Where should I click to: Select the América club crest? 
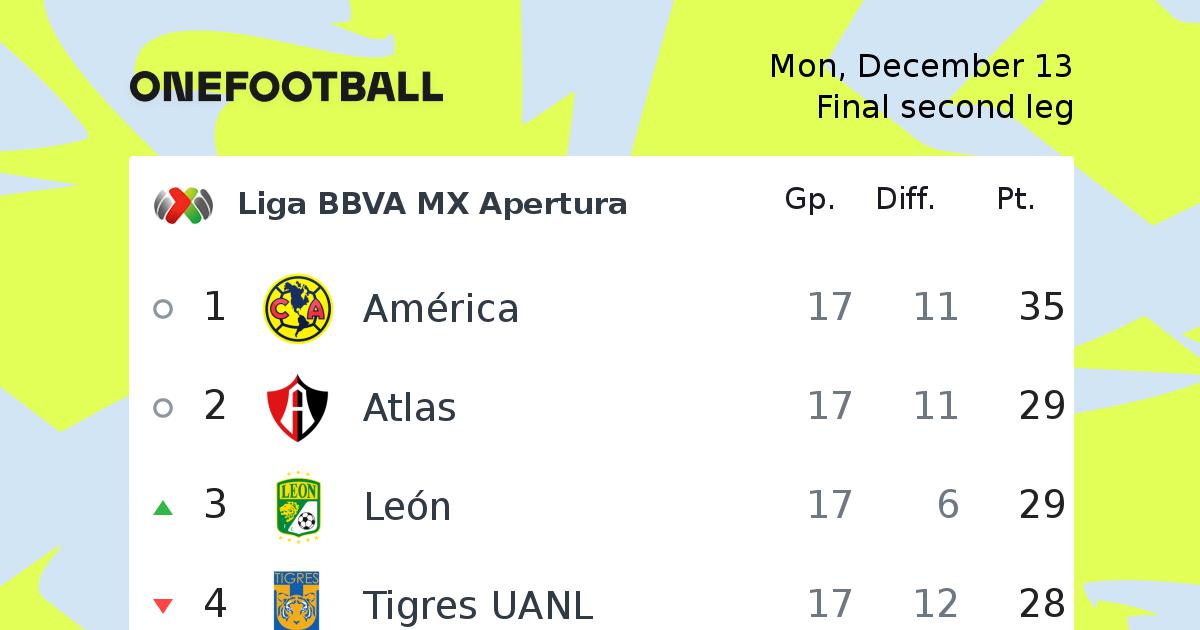tap(297, 308)
